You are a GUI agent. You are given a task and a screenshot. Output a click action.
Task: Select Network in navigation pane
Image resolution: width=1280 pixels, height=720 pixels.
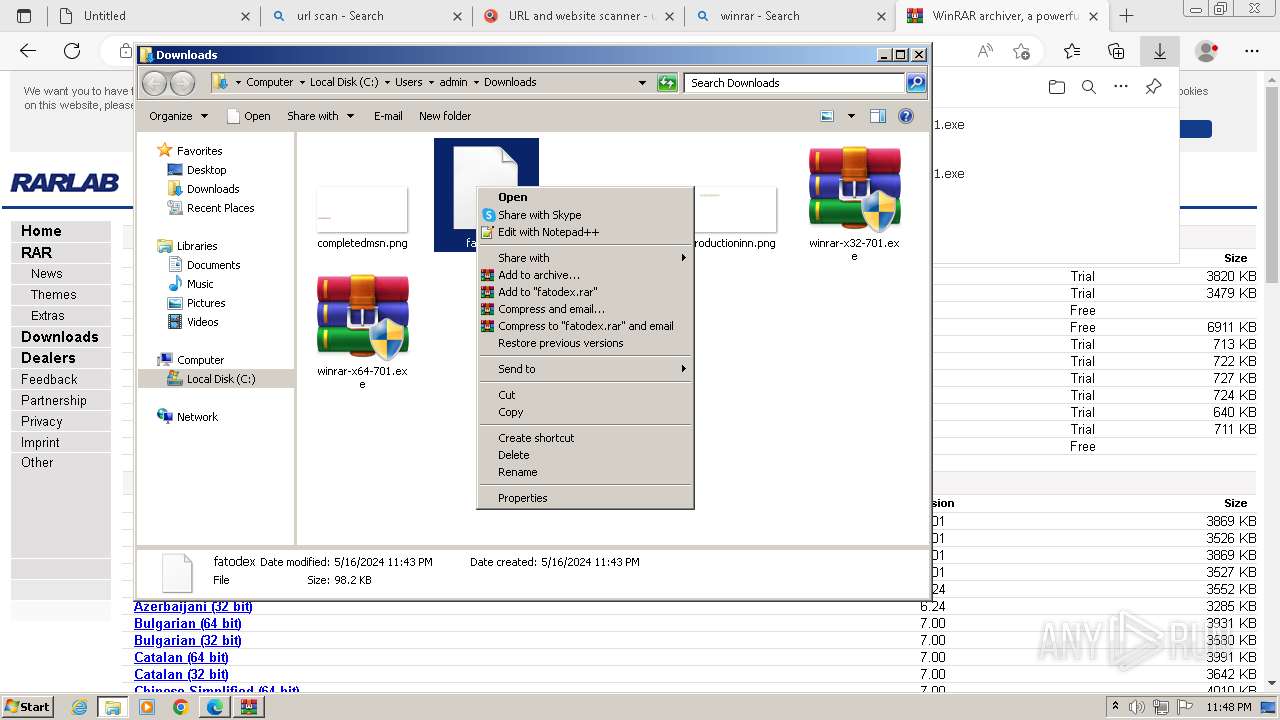click(x=187, y=417)
